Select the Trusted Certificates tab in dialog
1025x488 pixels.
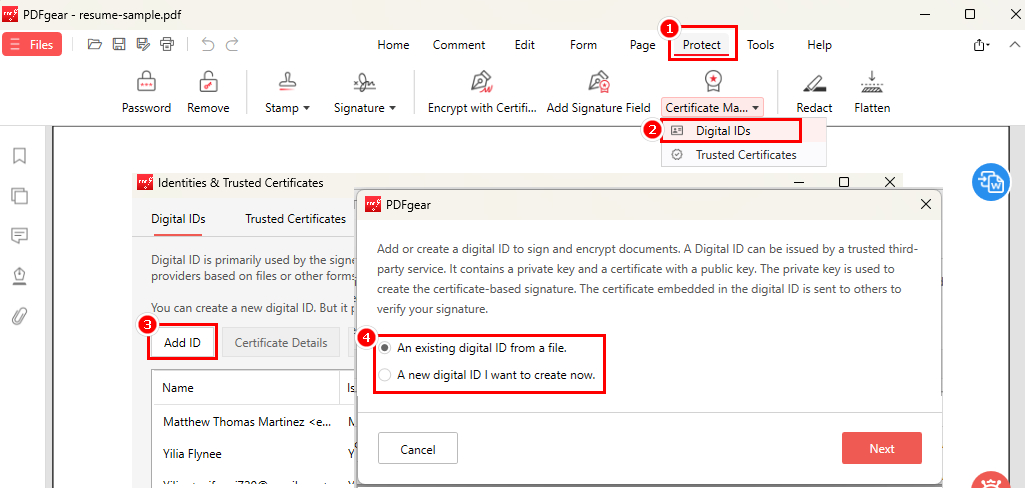coord(295,219)
